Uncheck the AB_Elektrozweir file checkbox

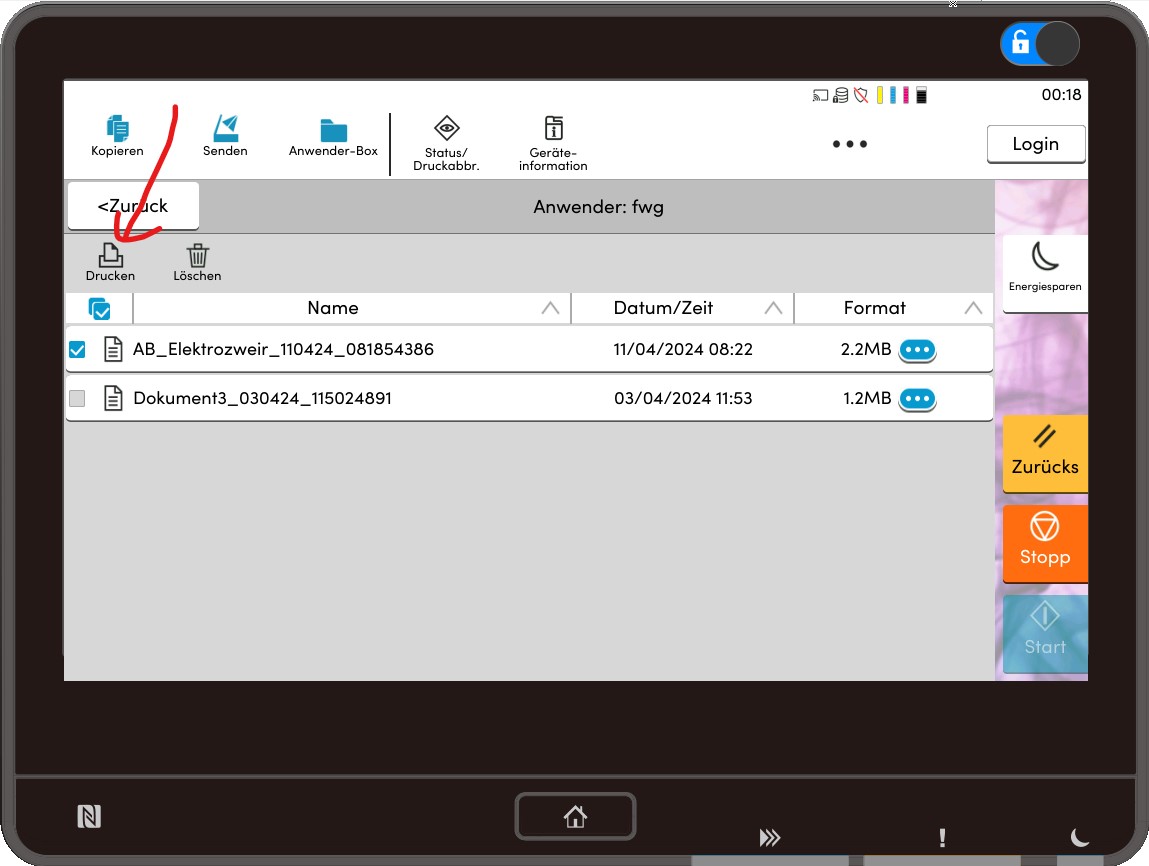tap(77, 350)
